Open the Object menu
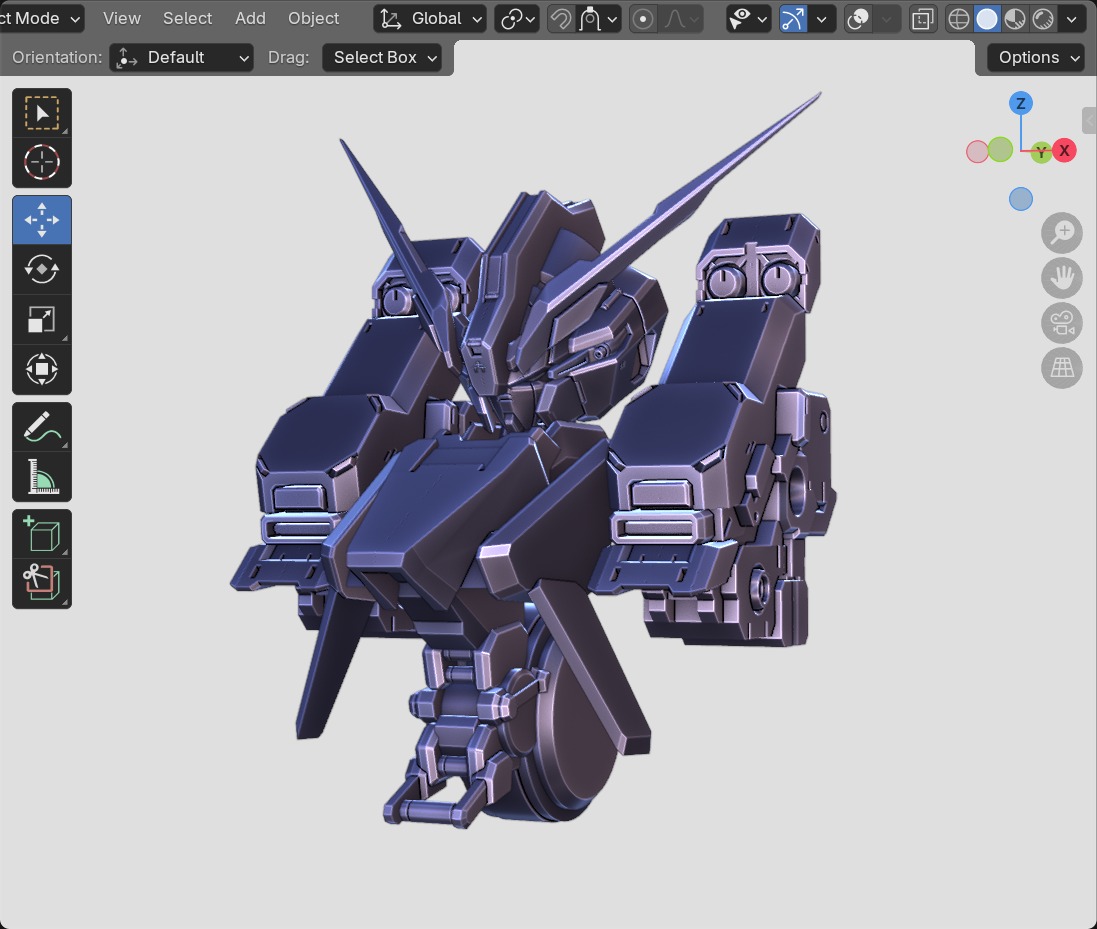Viewport: 1097px width, 929px height. click(x=313, y=19)
